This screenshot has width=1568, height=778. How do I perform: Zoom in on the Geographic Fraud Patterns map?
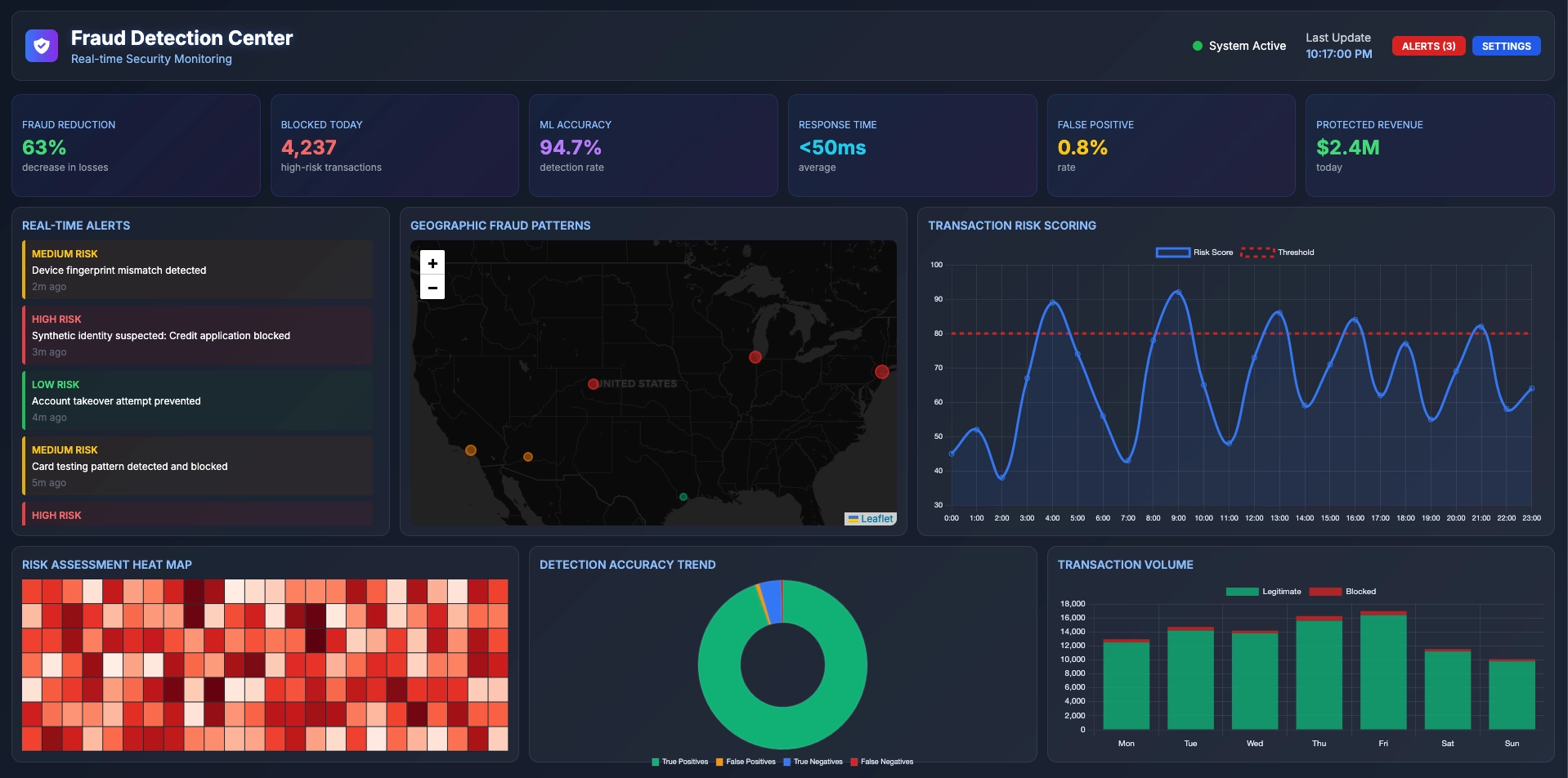432,263
